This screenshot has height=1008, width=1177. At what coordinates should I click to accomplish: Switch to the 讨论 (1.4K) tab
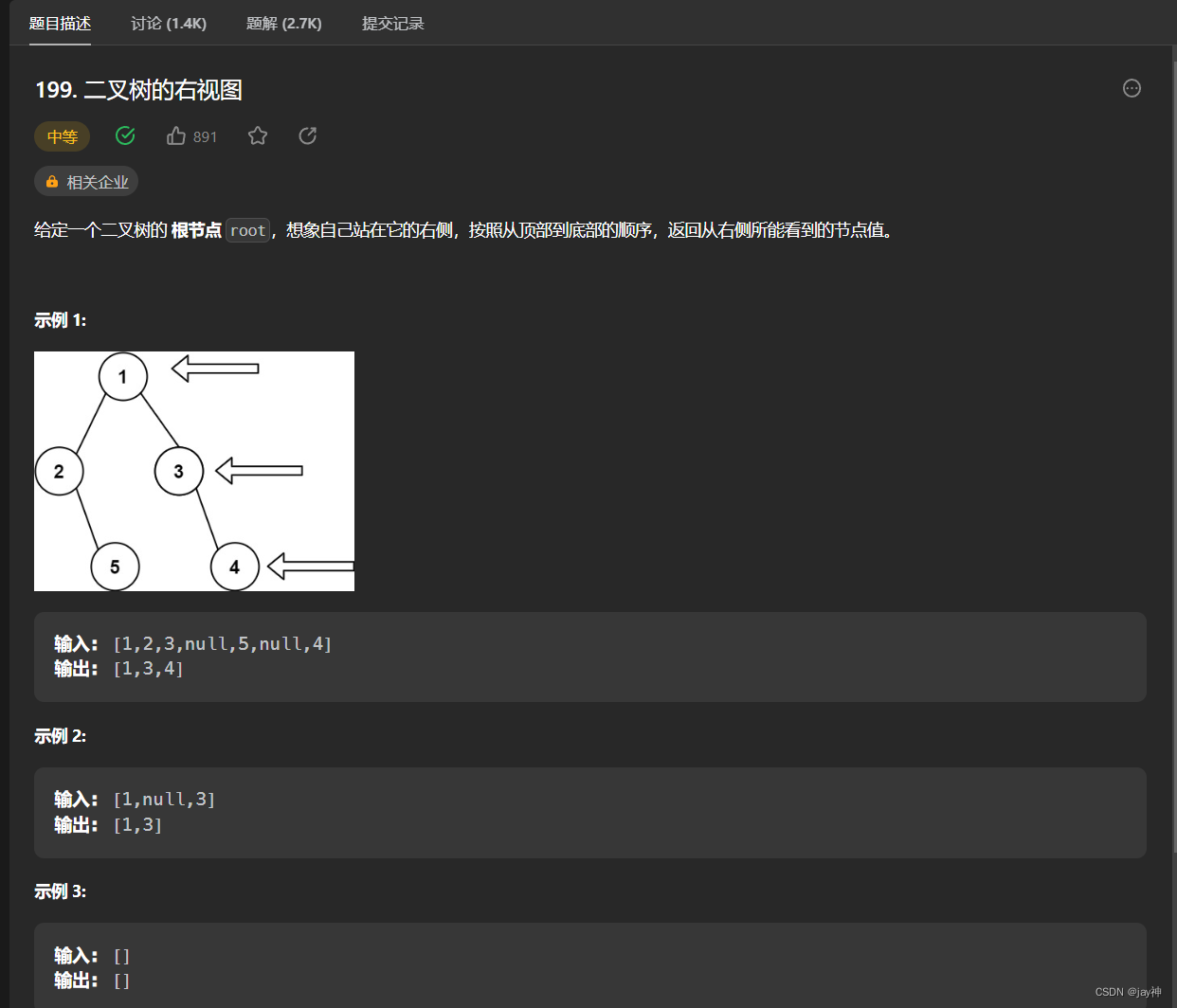coord(168,24)
